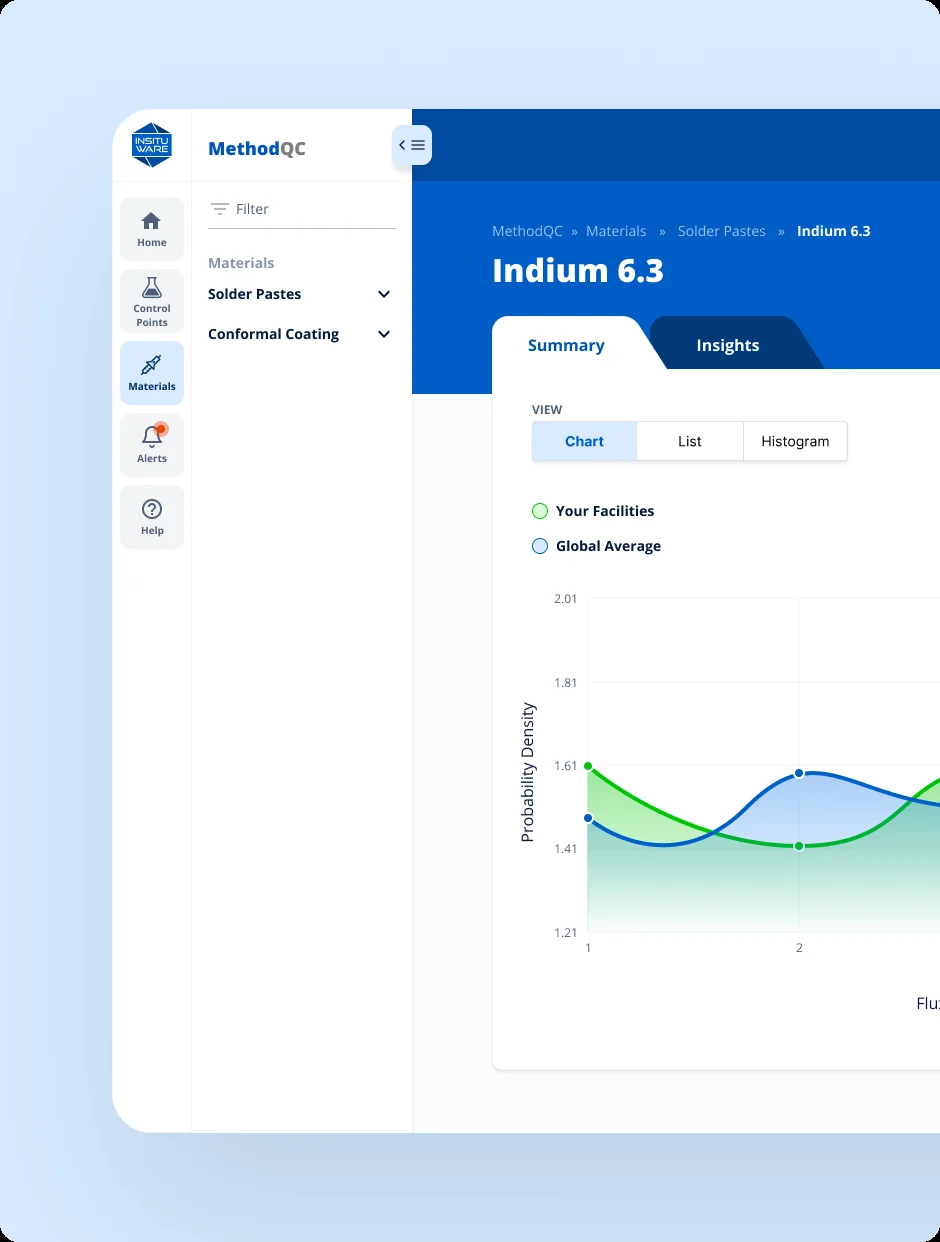940x1242 pixels.
Task: Click the VIEW label above view buttons
Action: 547,410
